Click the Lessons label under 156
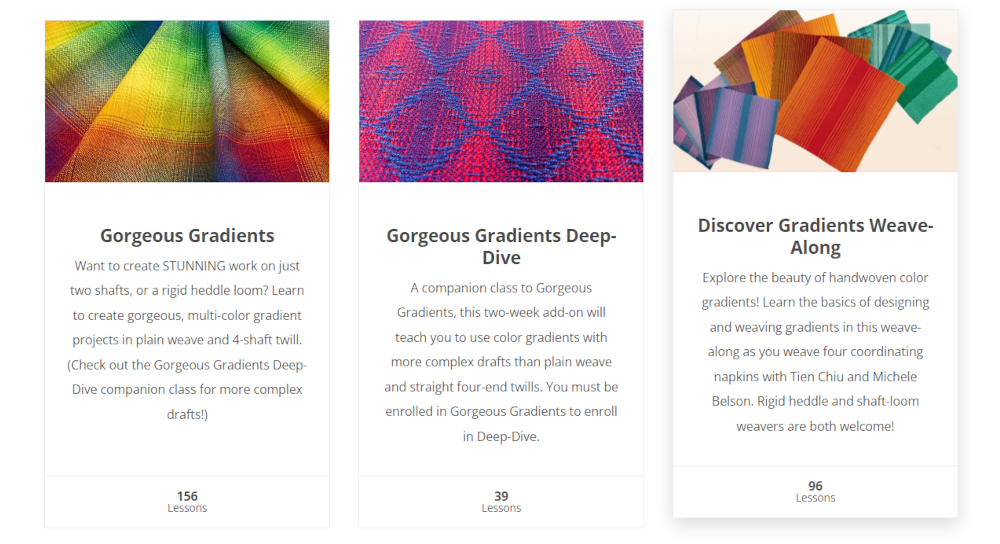This screenshot has height=544, width=1000. tap(187, 508)
